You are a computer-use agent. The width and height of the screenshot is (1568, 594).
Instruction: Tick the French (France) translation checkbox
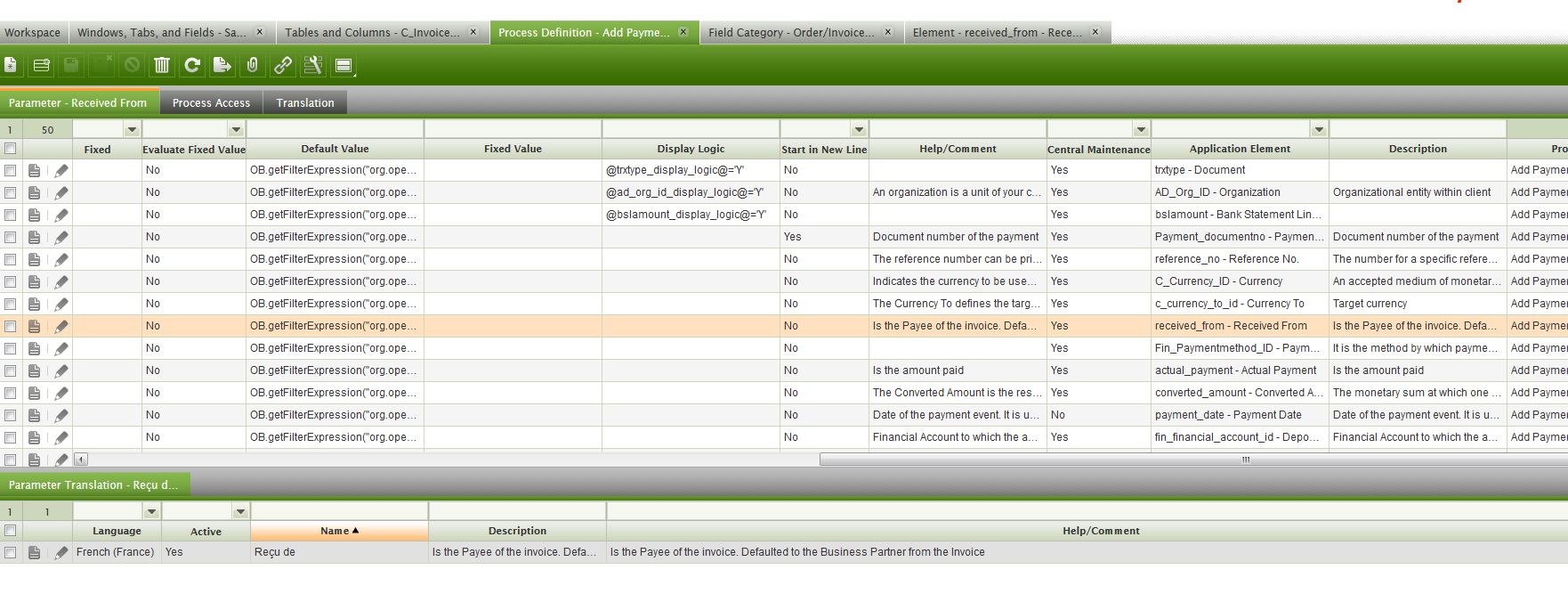11,552
